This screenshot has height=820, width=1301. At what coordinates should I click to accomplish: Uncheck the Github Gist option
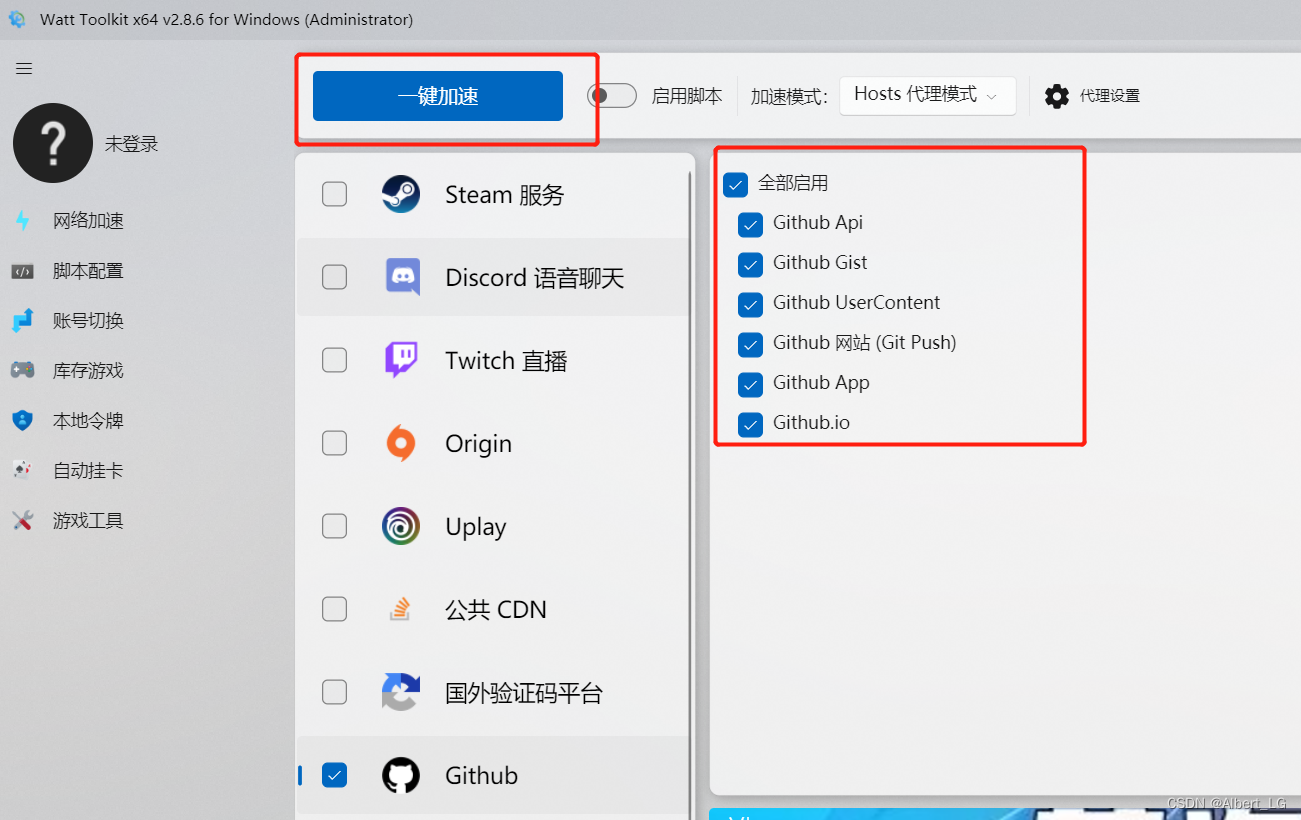coord(750,264)
